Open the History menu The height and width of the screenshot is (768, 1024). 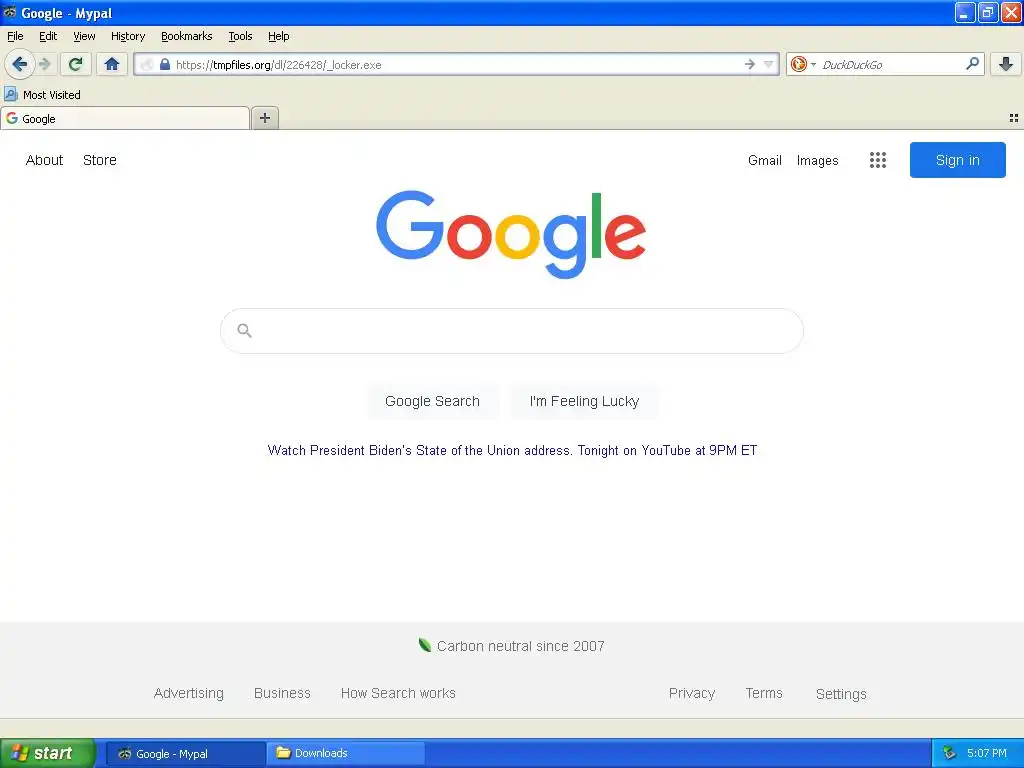(128, 36)
